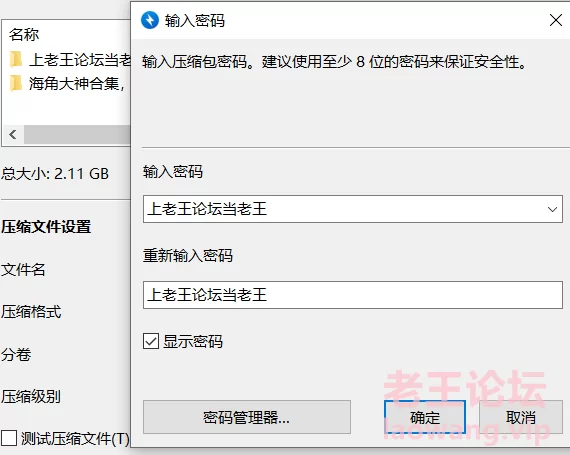Viewport: 570px width, 455px height.
Task: Select the folder icon beside 上老王论坛当老
Action: [x=16, y=60]
